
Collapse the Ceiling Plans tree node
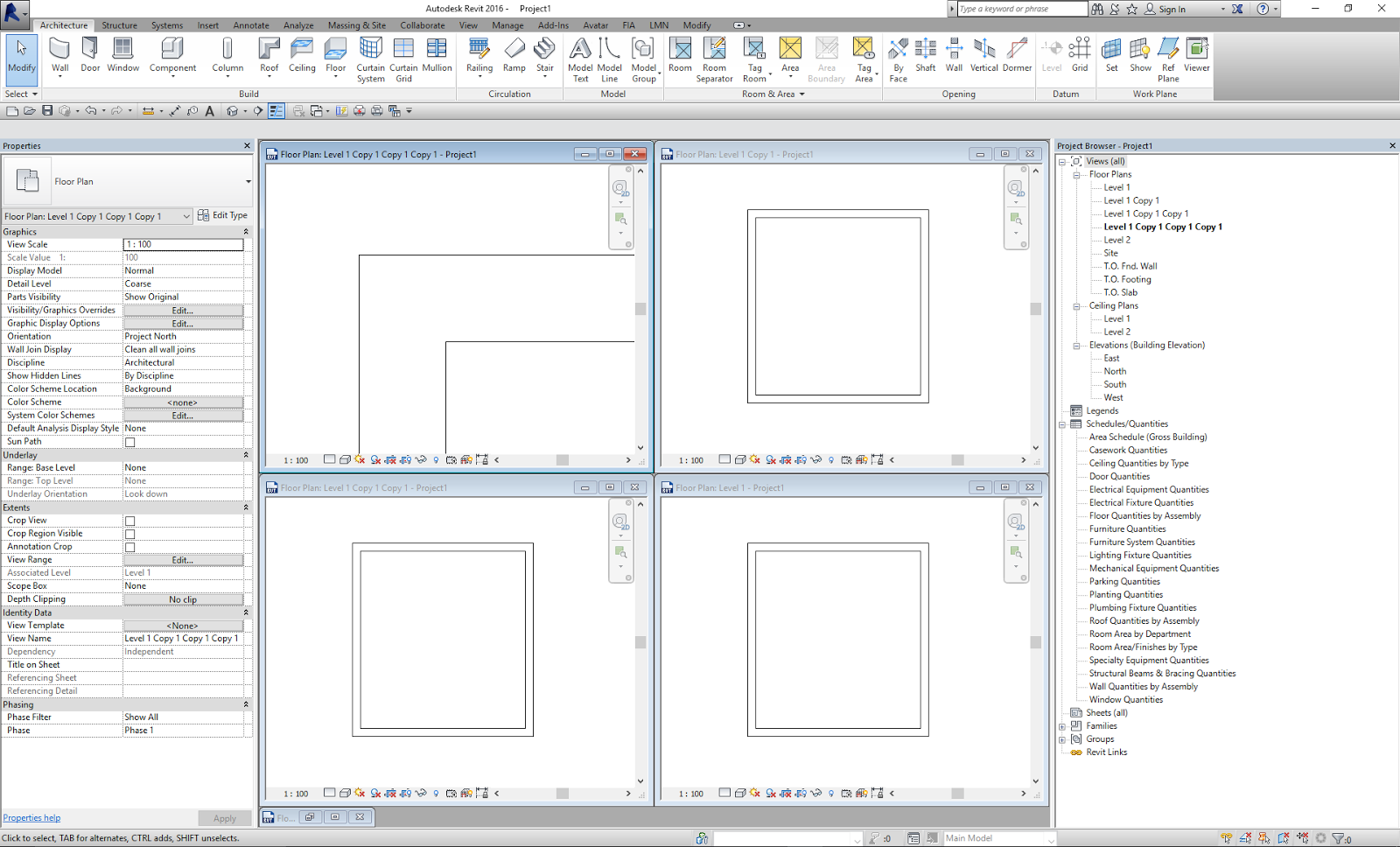point(1076,306)
